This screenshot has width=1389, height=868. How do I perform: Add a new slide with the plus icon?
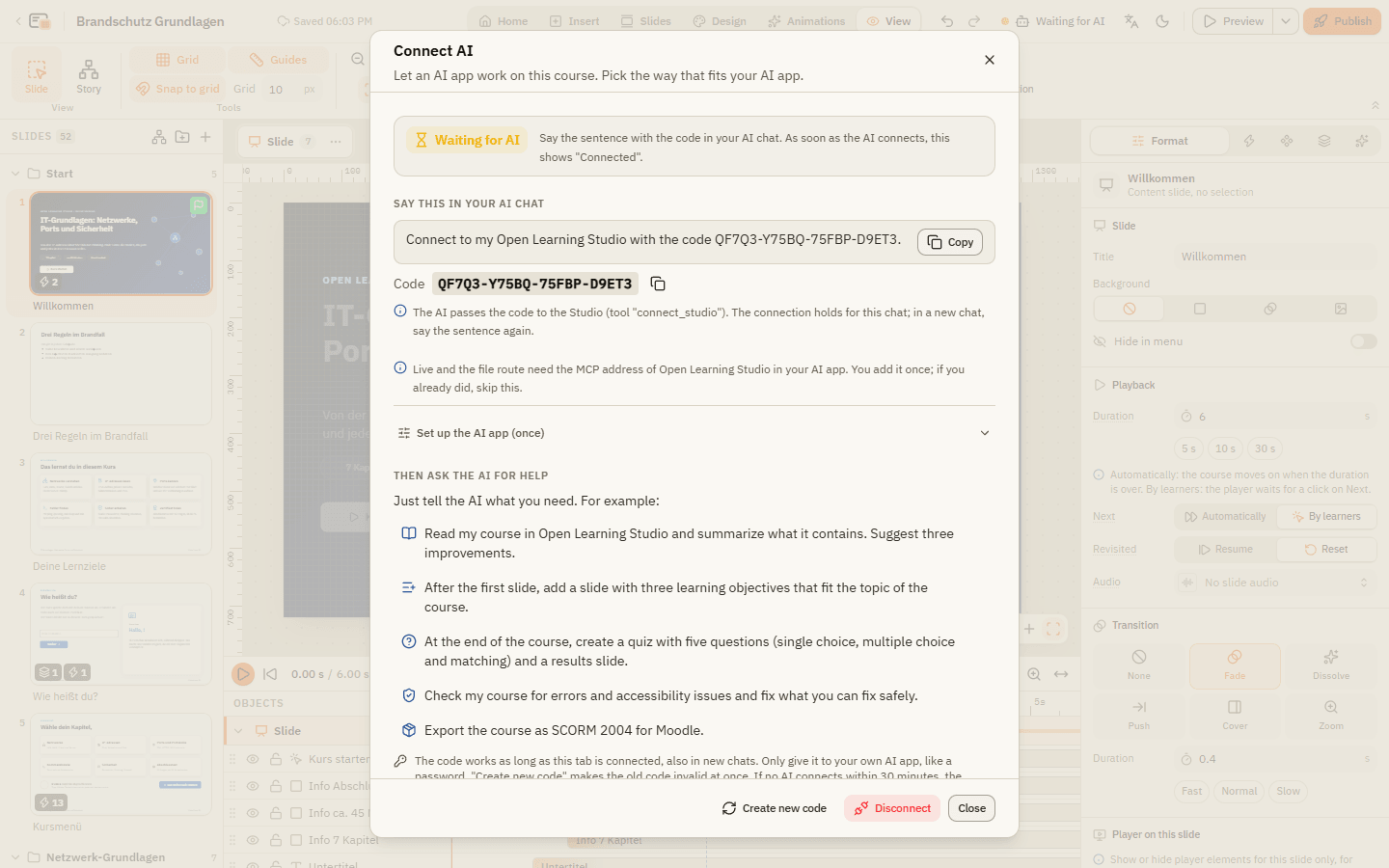(x=205, y=137)
